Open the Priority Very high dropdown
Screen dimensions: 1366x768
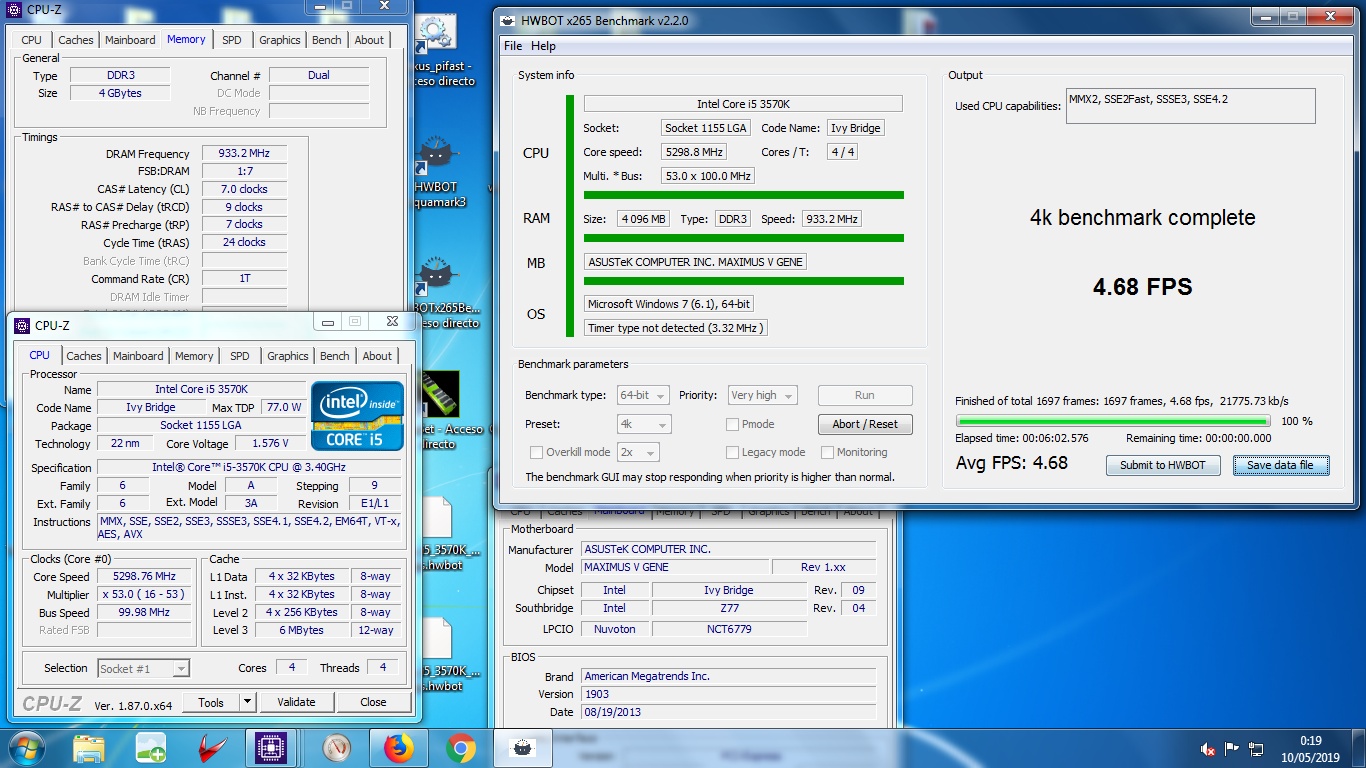coord(763,395)
